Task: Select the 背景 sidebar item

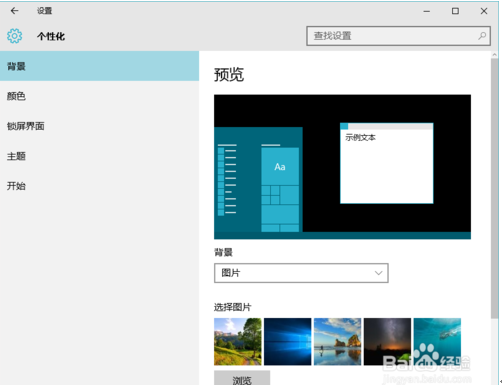Action: click(x=99, y=66)
